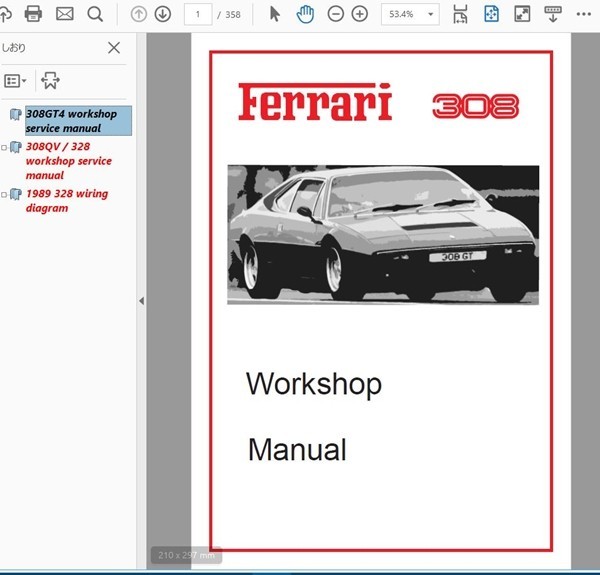Send file by email envelope icon
The width and height of the screenshot is (600, 575).
(65, 14)
